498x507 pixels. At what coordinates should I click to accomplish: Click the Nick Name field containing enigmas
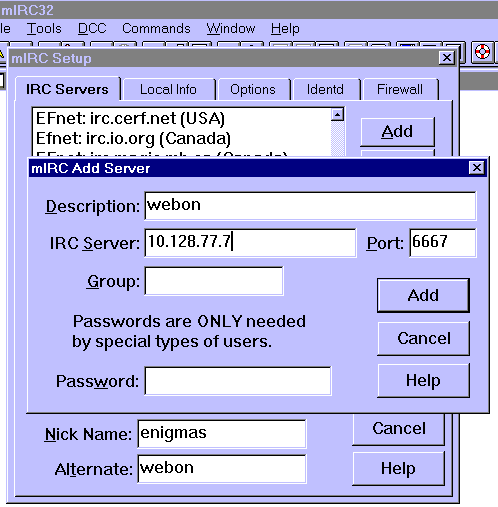[x=222, y=434]
